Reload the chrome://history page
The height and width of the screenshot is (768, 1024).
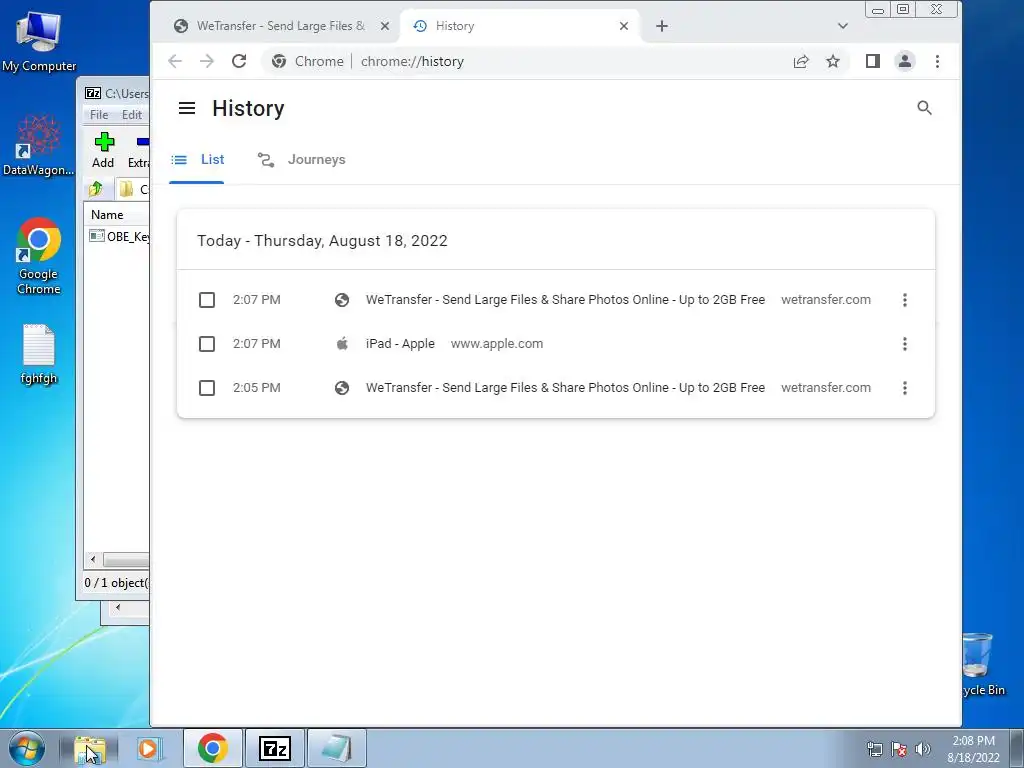coord(239,61)
